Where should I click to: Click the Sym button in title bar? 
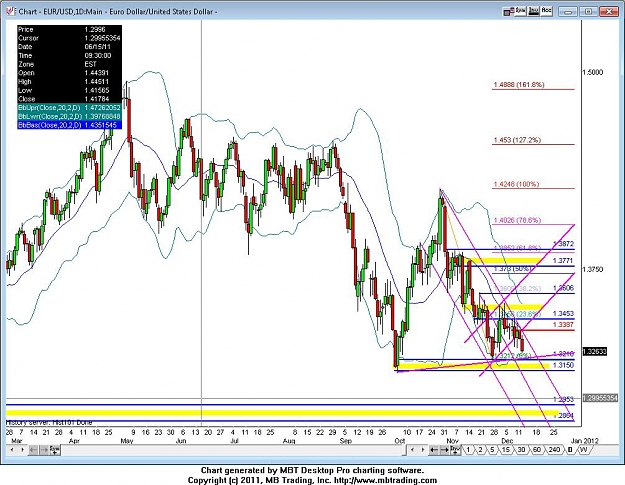(x=520, y=11)
